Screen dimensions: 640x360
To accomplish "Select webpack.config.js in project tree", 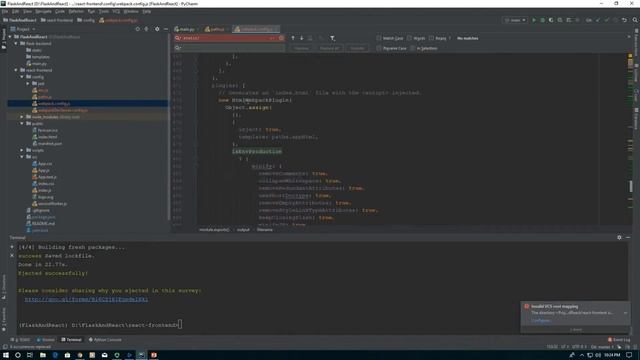I will pyautogui.click(x=54, y=103).
